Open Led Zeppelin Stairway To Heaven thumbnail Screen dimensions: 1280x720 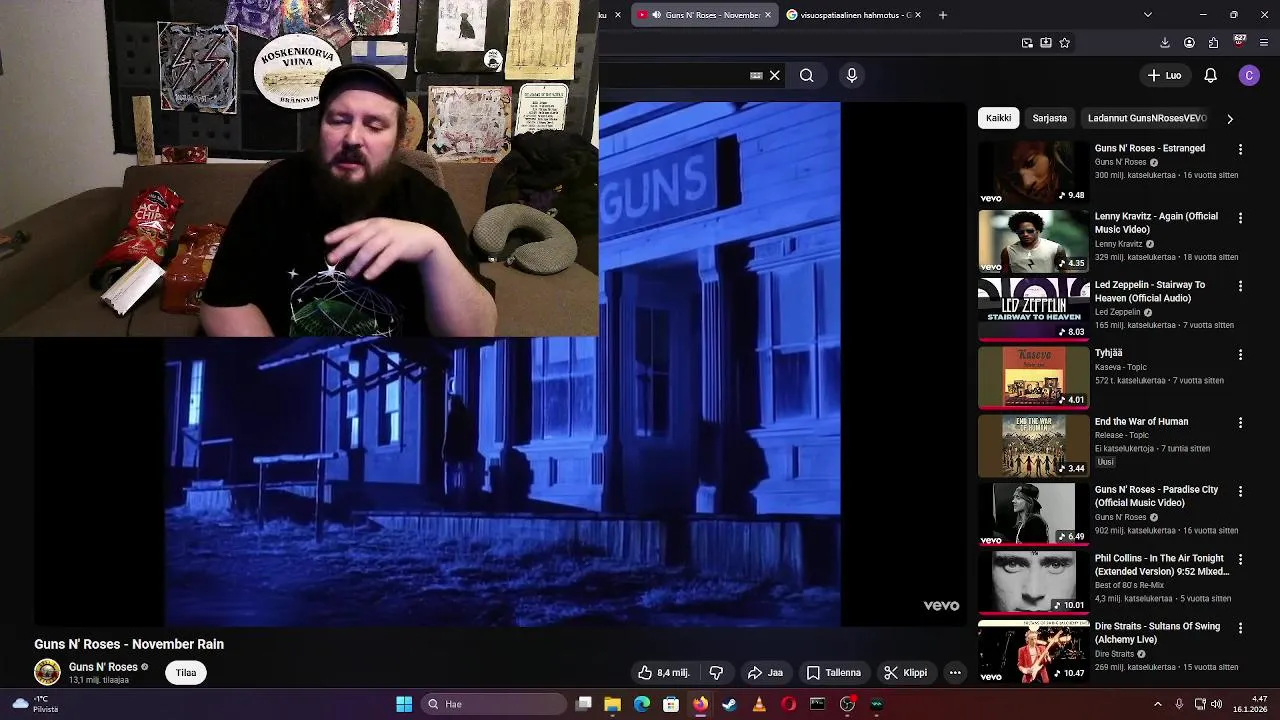[1033, 309]
